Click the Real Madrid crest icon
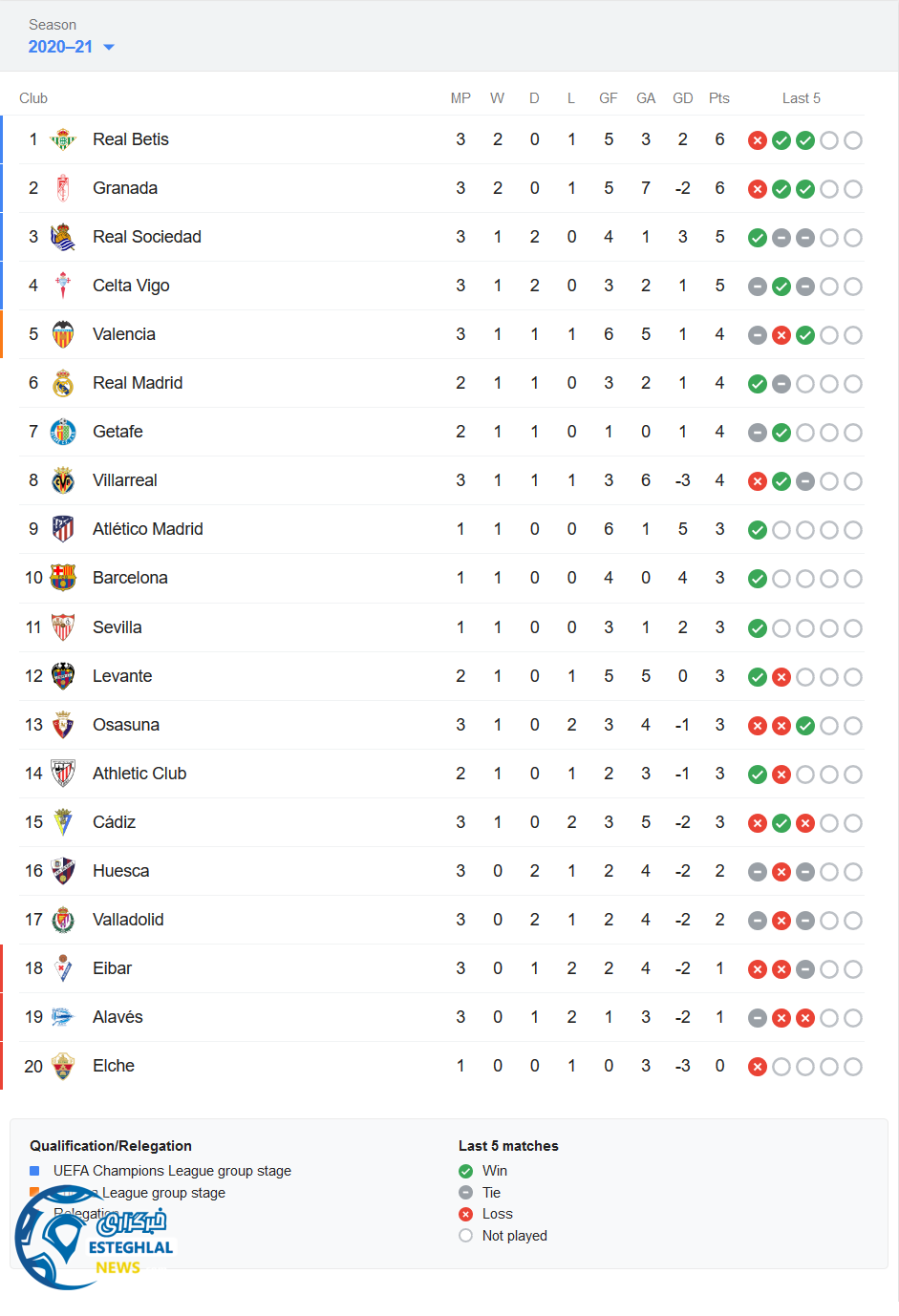The height and width of the screenshot is (1316, 899). [x=63, y=384]
